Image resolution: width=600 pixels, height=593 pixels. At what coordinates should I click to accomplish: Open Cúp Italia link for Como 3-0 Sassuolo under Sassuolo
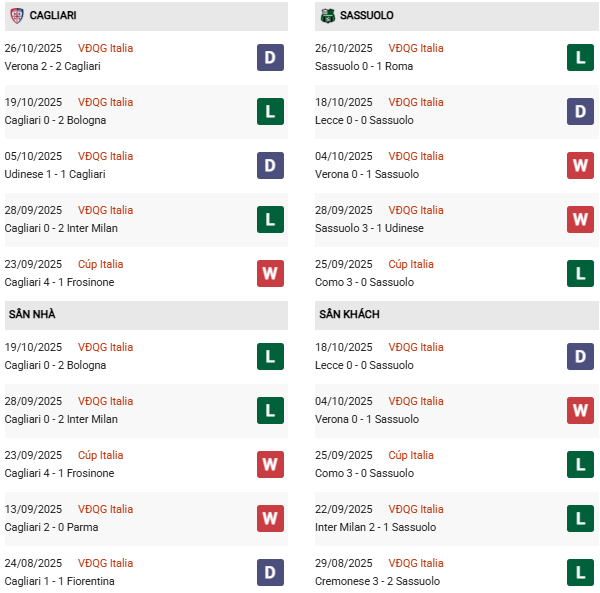pyautogui.click(x=411, y=264)
